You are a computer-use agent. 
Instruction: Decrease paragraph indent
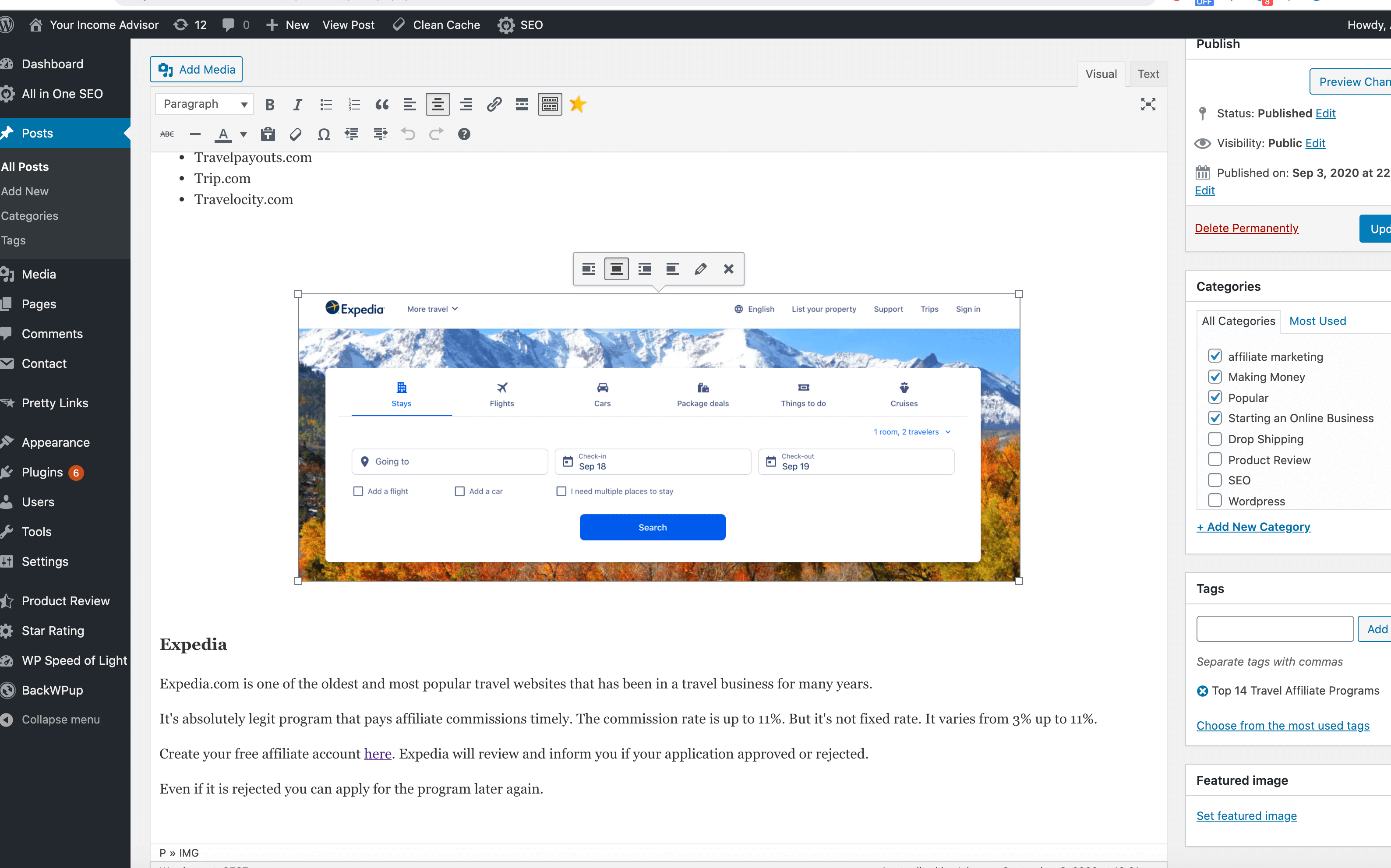point(351,134)
